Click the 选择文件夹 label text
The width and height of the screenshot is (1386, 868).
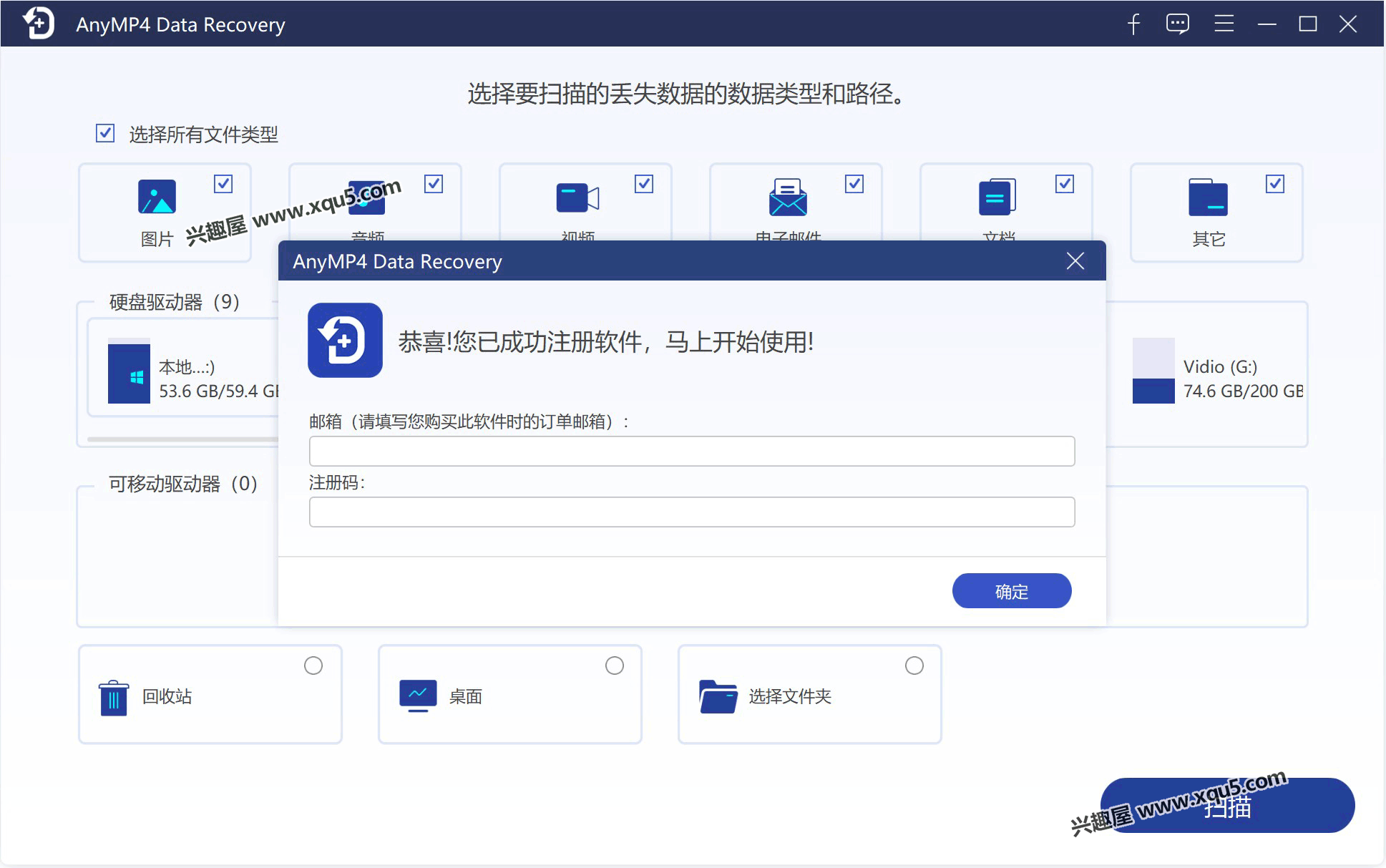coord(790,696)
